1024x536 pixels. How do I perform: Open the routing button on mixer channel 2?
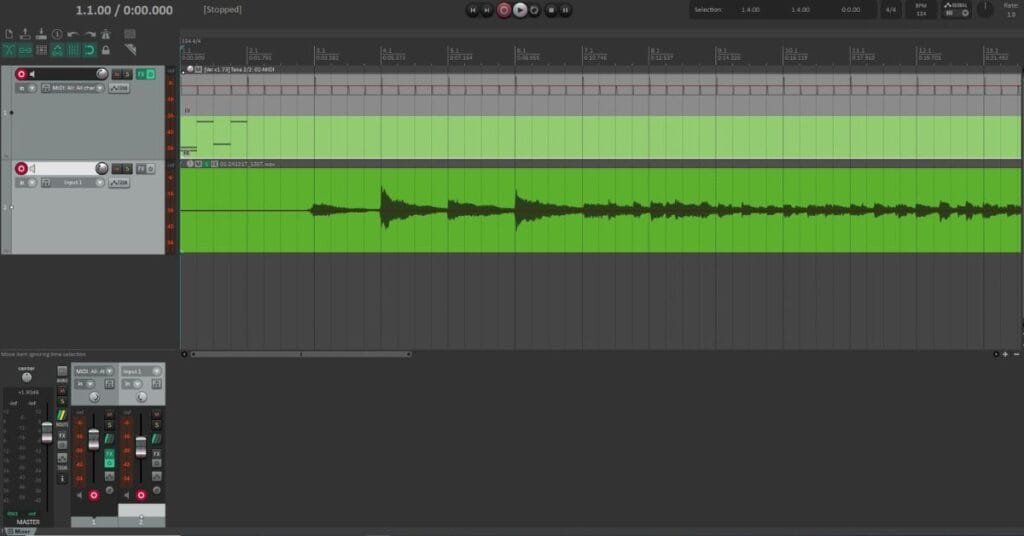click(157, 439)
